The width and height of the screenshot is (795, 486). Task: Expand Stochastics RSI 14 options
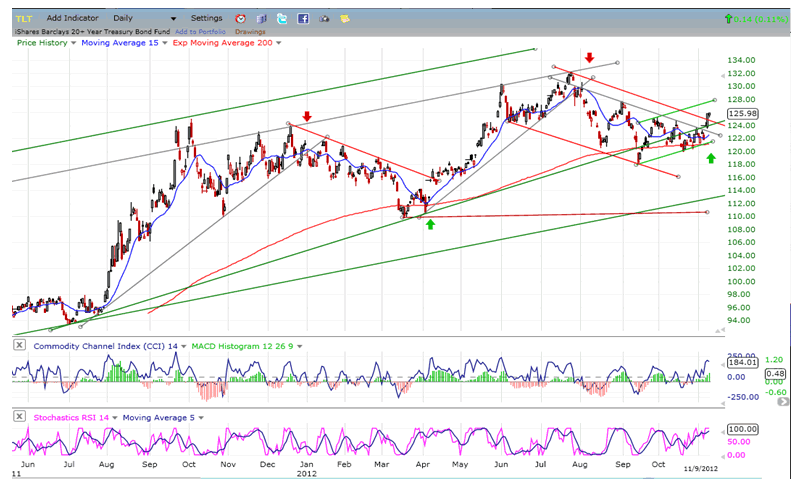(x=113, y=416)
